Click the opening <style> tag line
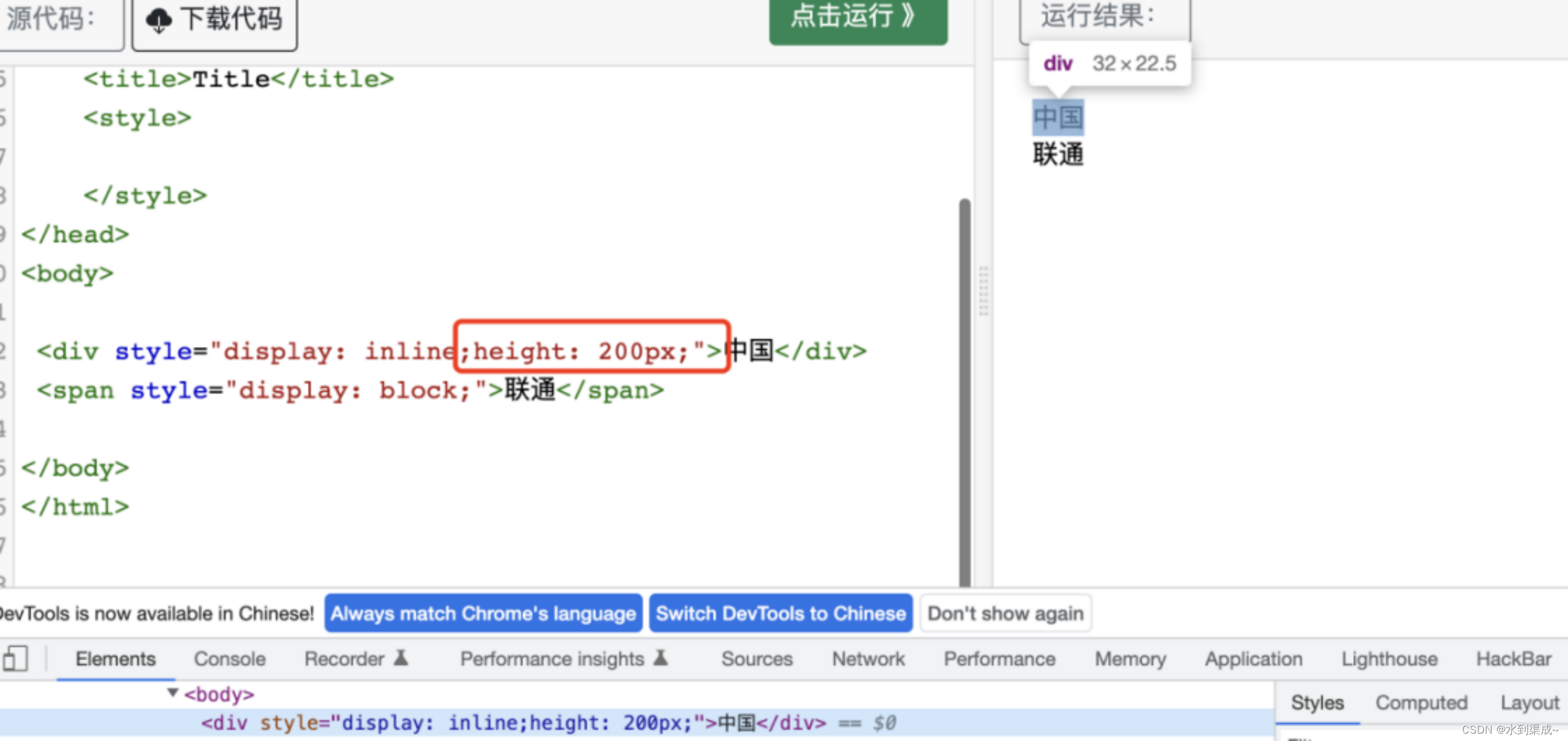Screen dimensions: 1568x741 pyautogui.click(x=138, y=118)
